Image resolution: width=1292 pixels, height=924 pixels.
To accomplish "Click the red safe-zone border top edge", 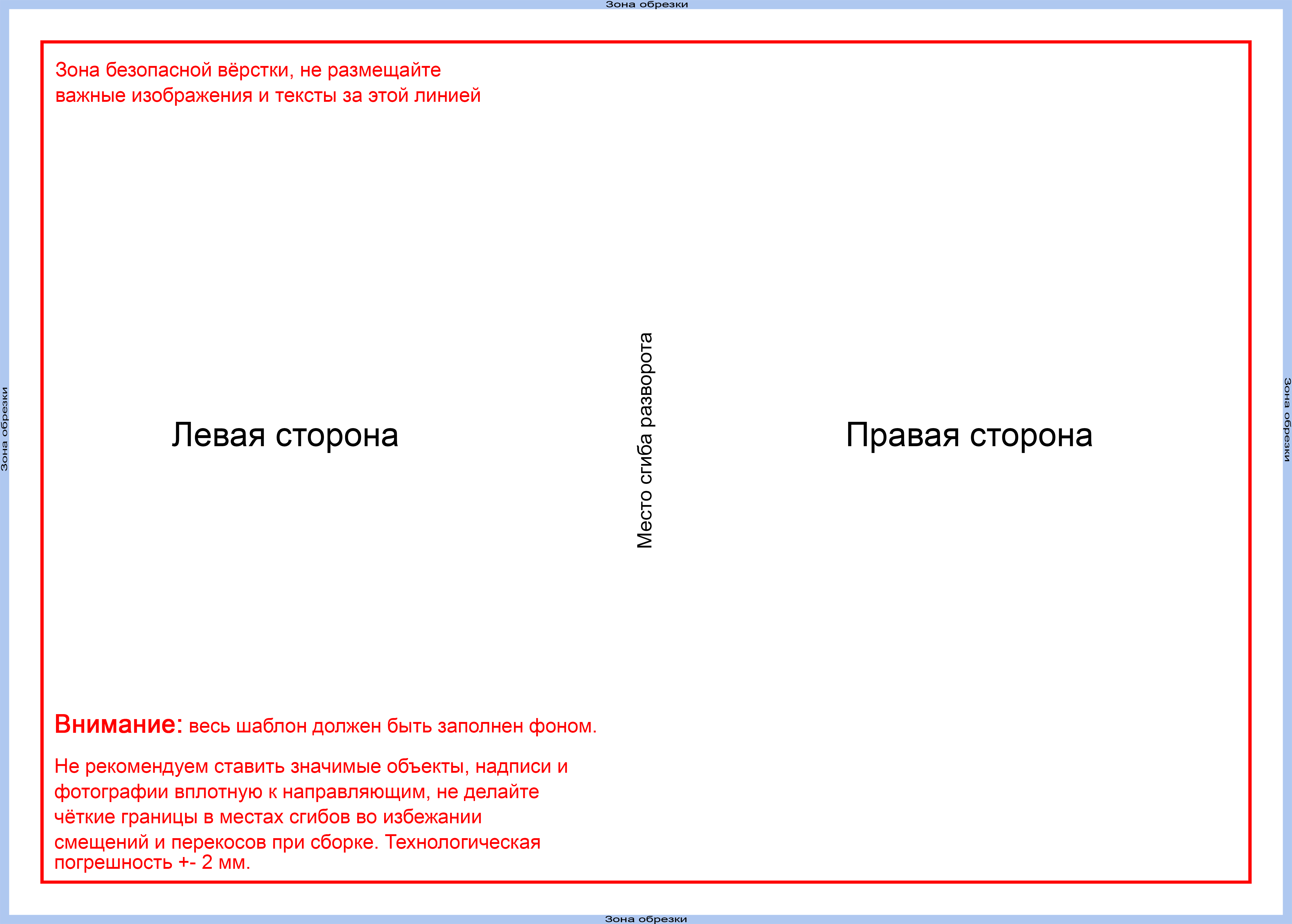I will point(646,42).
